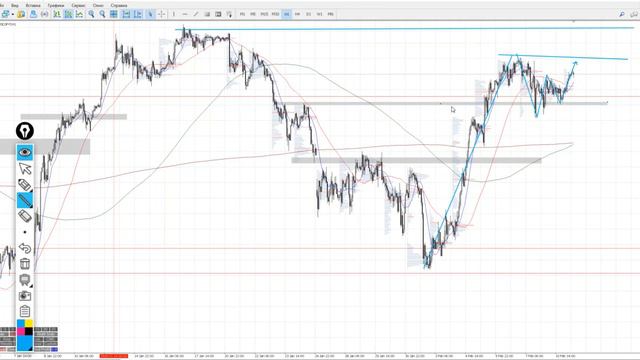Tile the chart windows
This screenshot has height=360, width=640.
point(114,14)
